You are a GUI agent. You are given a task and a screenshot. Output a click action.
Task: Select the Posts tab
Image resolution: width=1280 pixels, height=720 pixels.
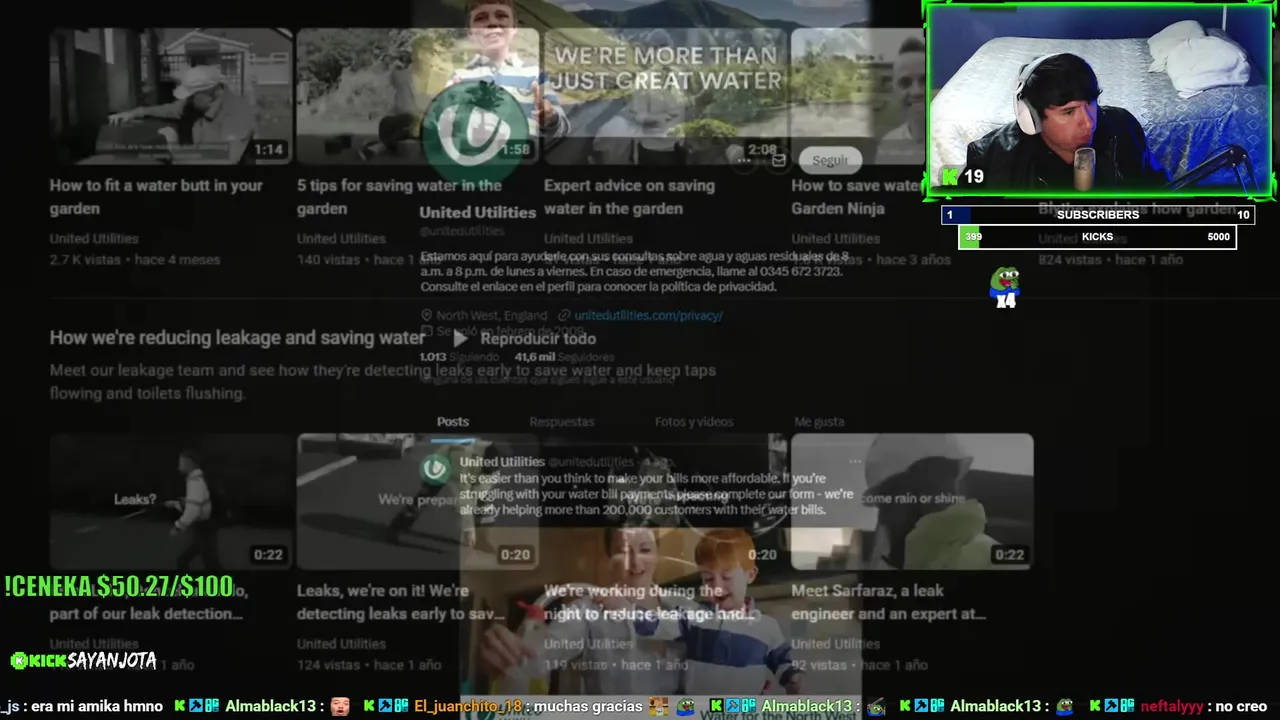(x=453, y=422)
